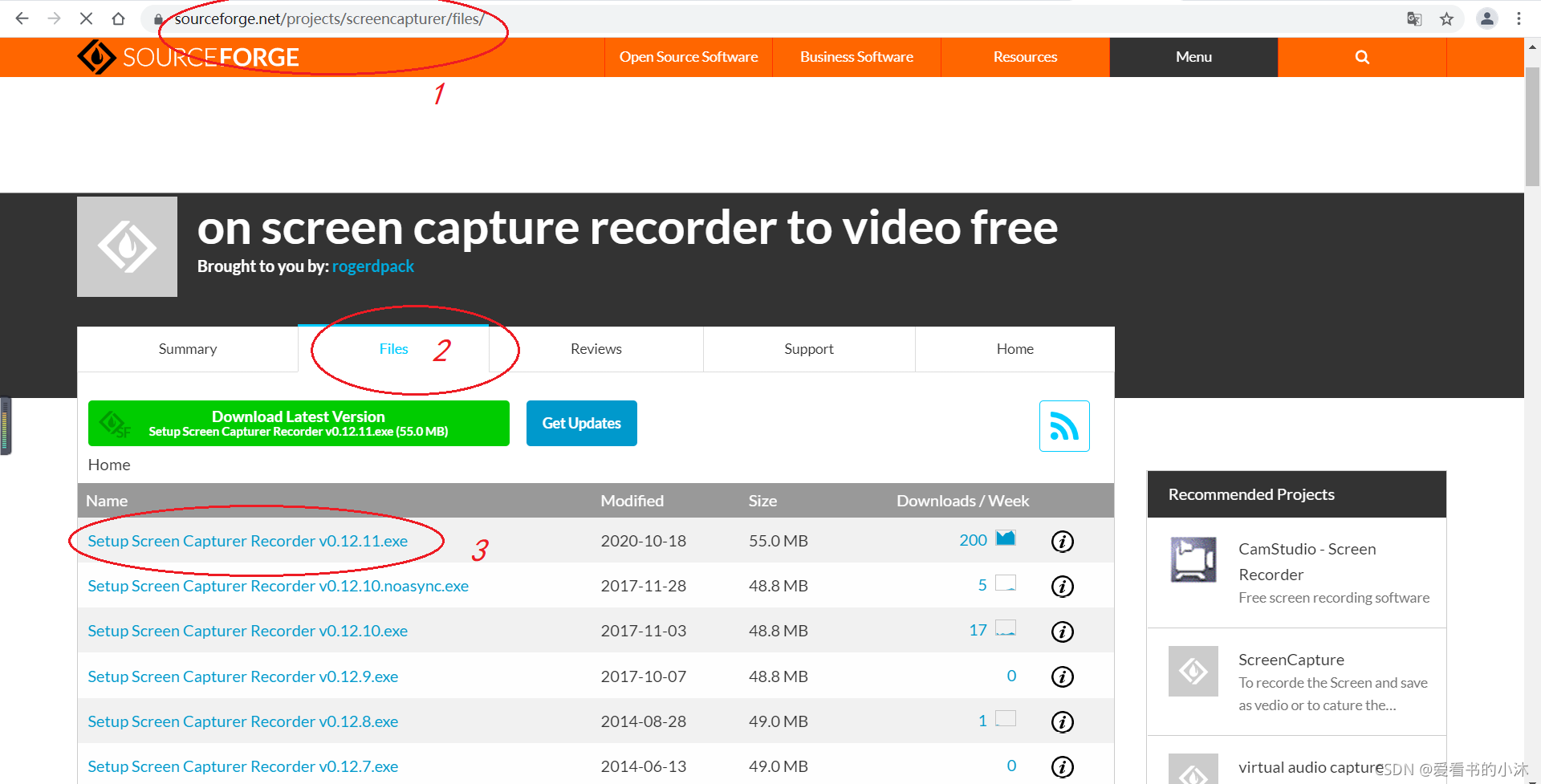Image resolution: width=1541 pixels, height=784 pixels.
Task: Click the page vertical scrollbar thumb
Action: coord(1532,127)
